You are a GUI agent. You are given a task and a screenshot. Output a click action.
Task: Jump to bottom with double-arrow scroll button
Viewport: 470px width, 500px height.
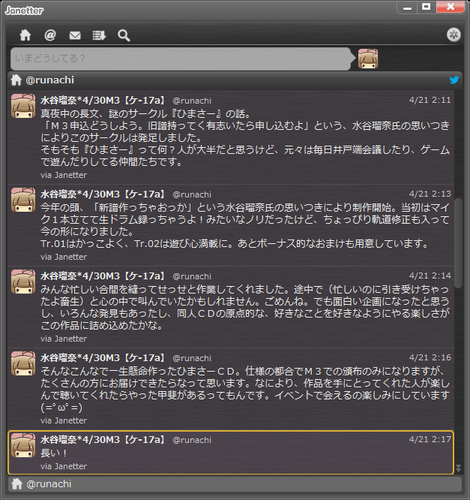(459, 468)
